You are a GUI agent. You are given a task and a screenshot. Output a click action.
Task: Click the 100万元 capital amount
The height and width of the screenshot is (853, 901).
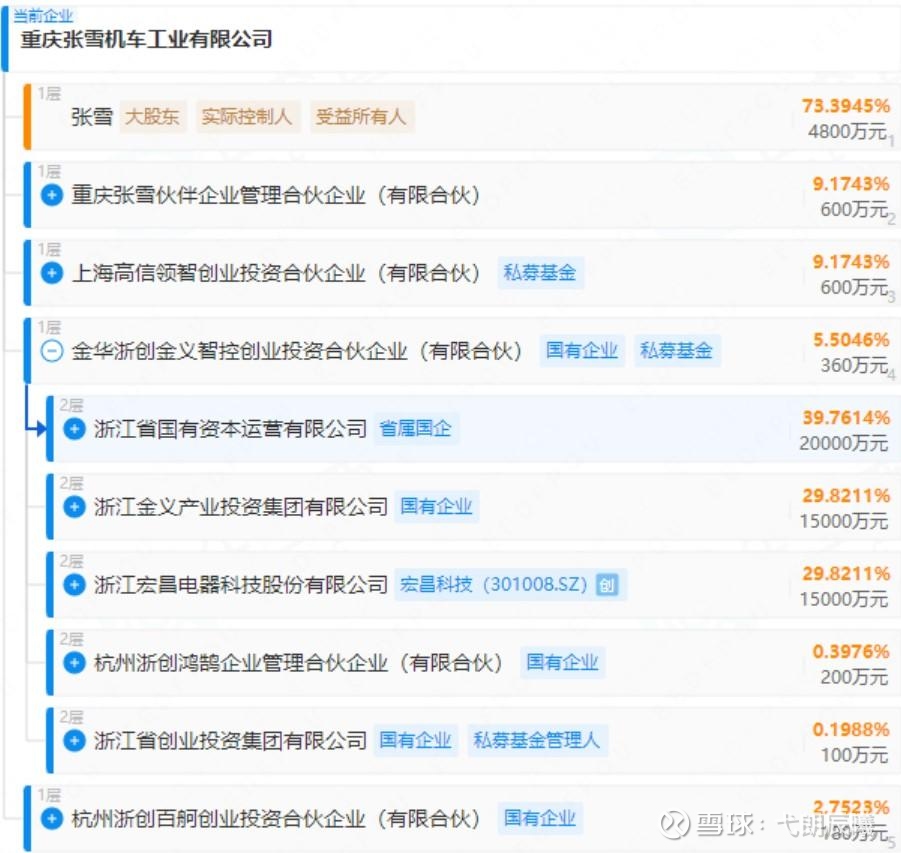[x=854, y=755]
